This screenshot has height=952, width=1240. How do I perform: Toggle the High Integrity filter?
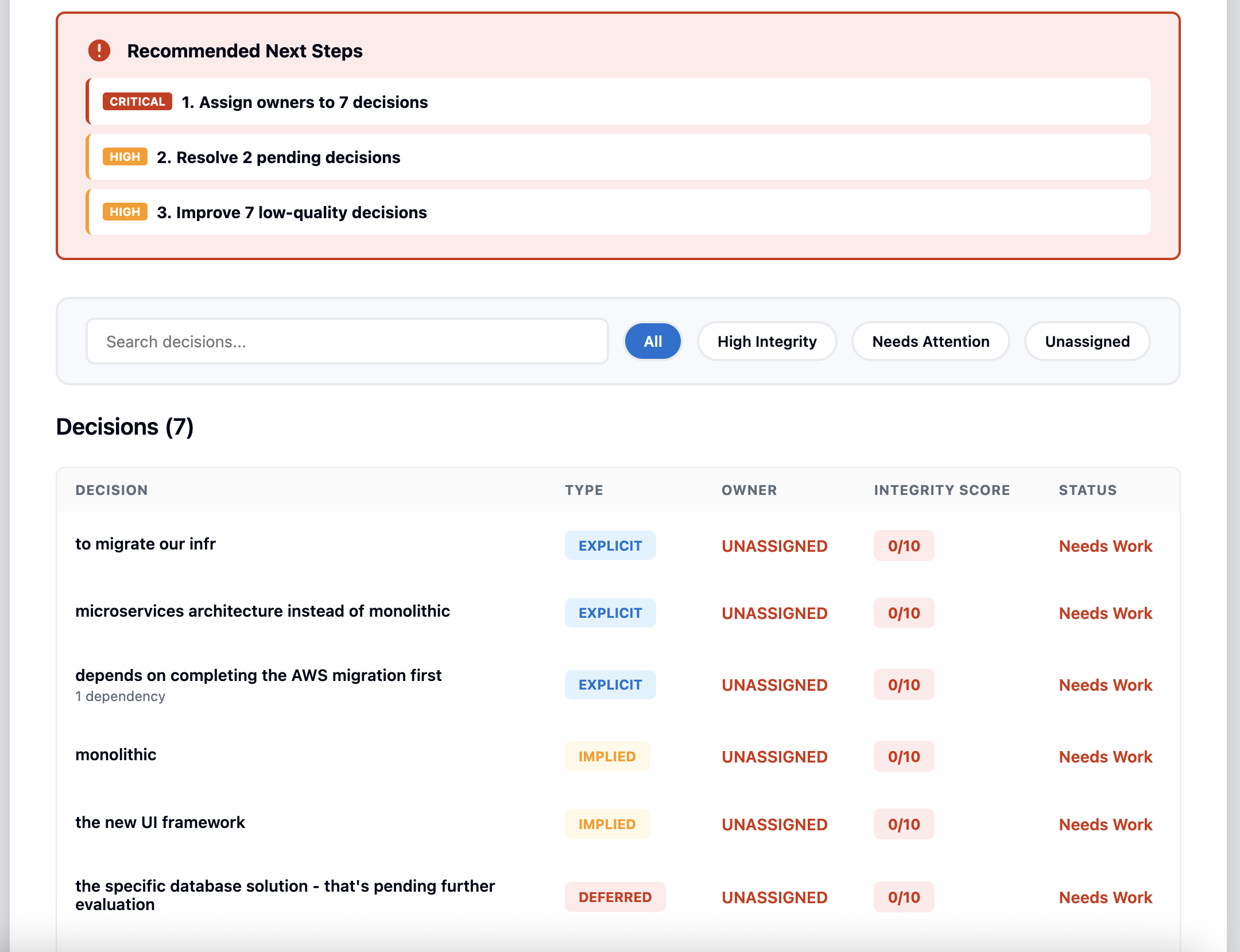click(767, 342)
